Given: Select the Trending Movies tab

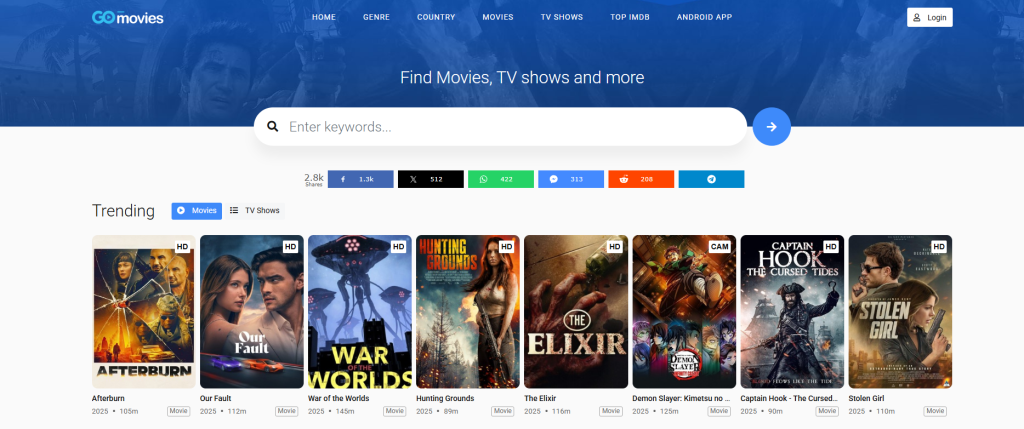Looking at the screenshot, I should 197,211.
